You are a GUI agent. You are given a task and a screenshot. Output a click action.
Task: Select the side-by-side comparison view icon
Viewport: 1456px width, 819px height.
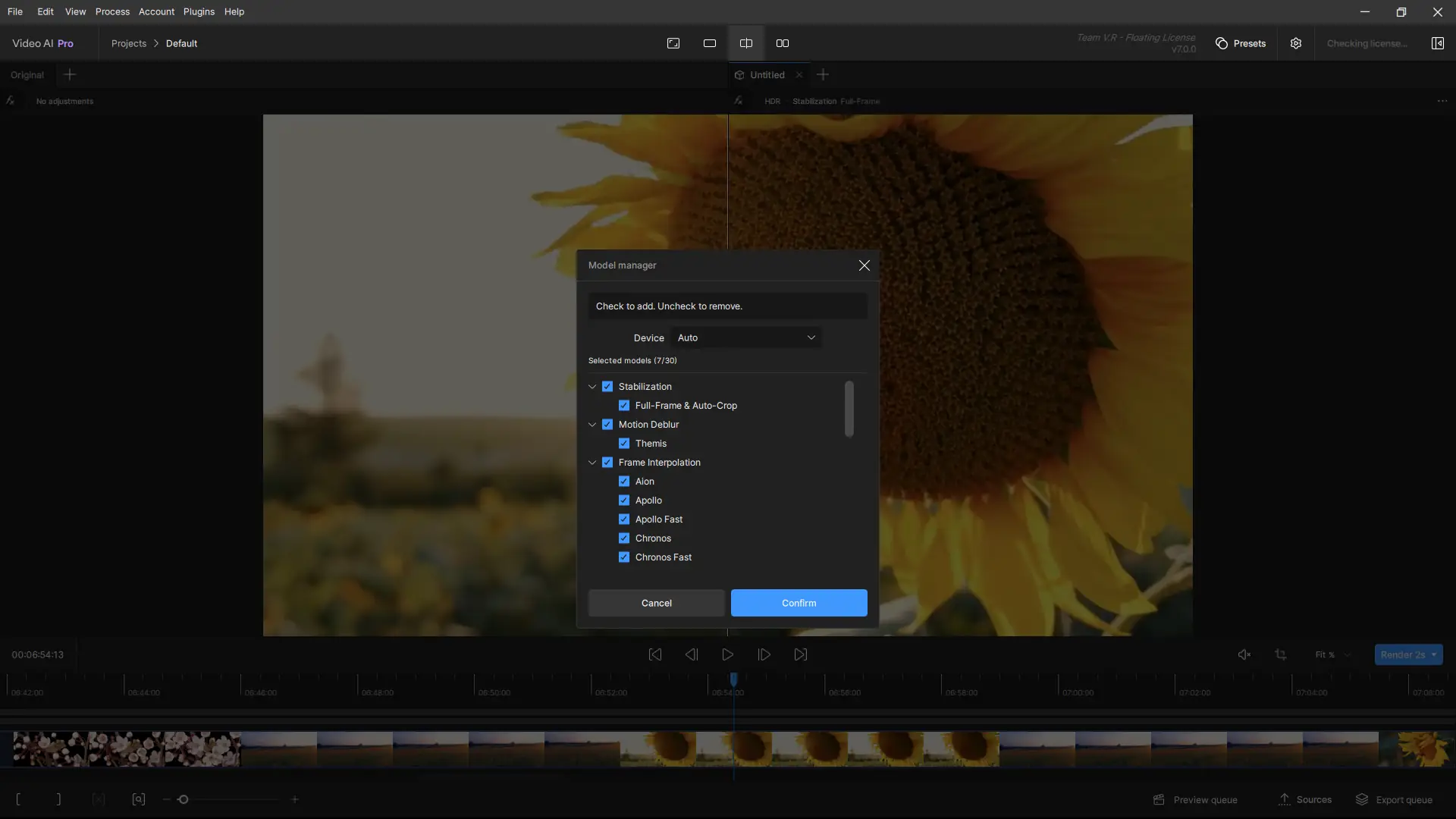click(783, 43)
